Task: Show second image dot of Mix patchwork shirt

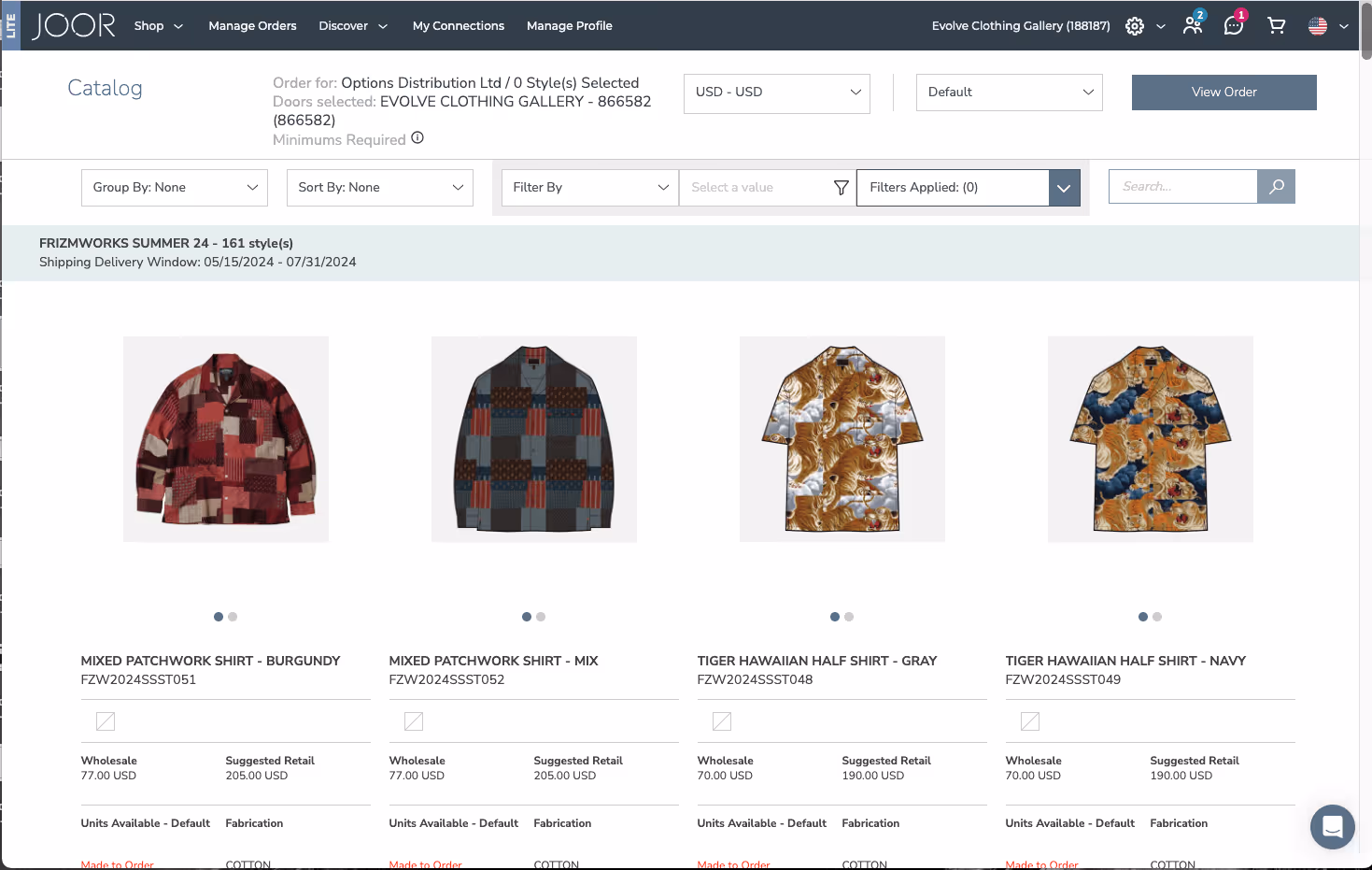Action: click(x=541, y=617)
